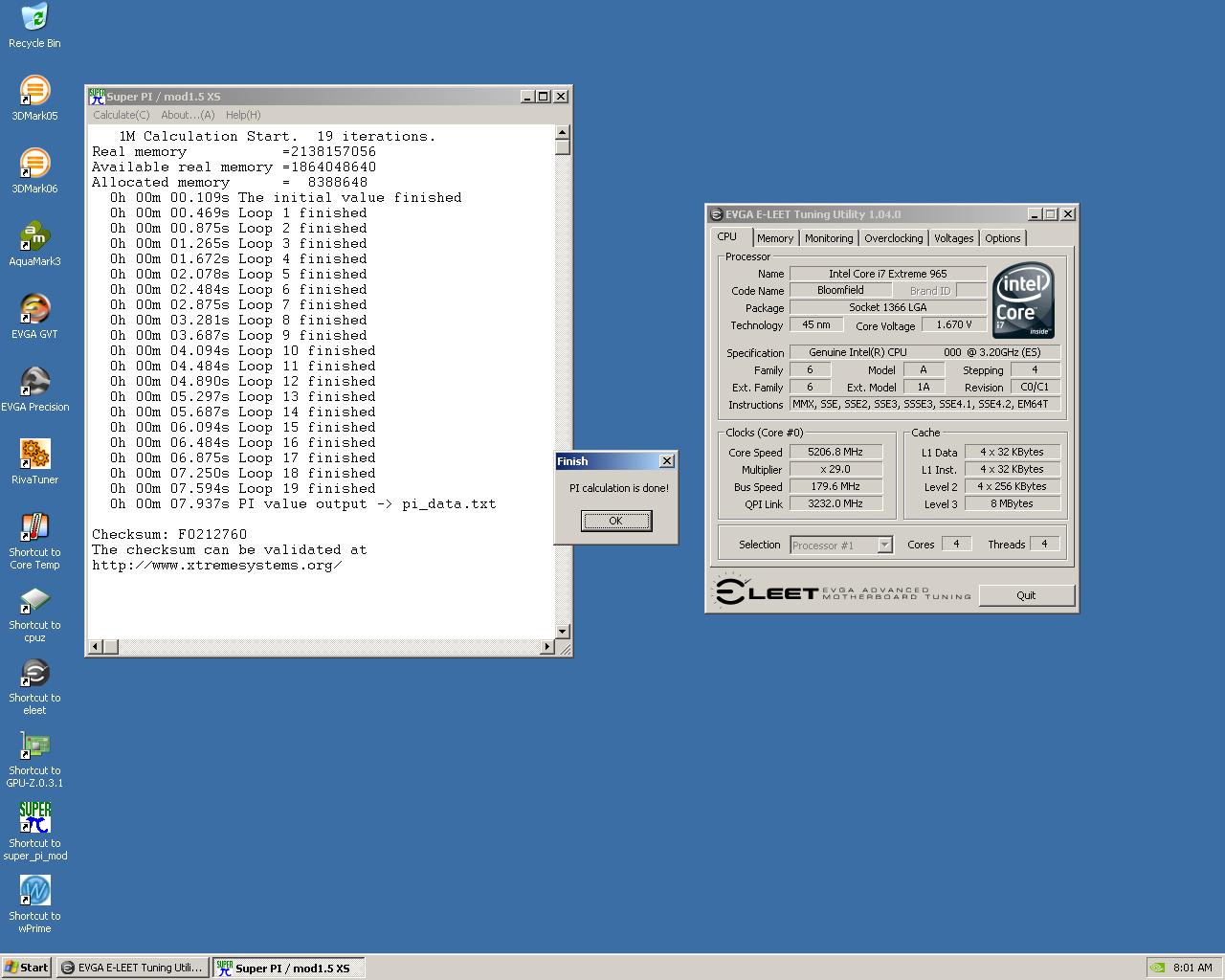Image resolution: width=1225 pixels, height=980 pixels.
Task: Click the 'PI value output -> pi_data.txt' line
Action: (303, 503)
